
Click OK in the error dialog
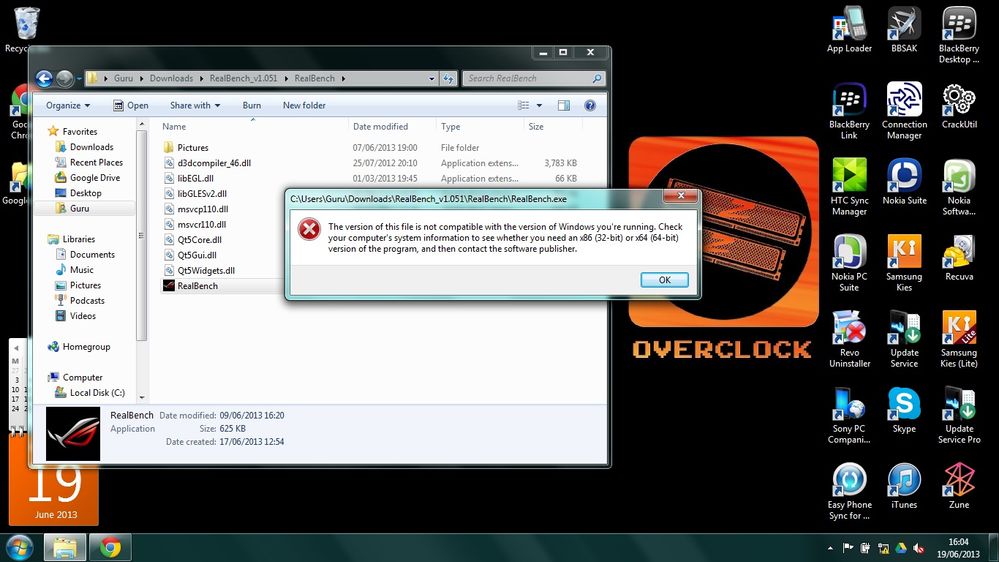pyautogui.click(x=664, y=280)
